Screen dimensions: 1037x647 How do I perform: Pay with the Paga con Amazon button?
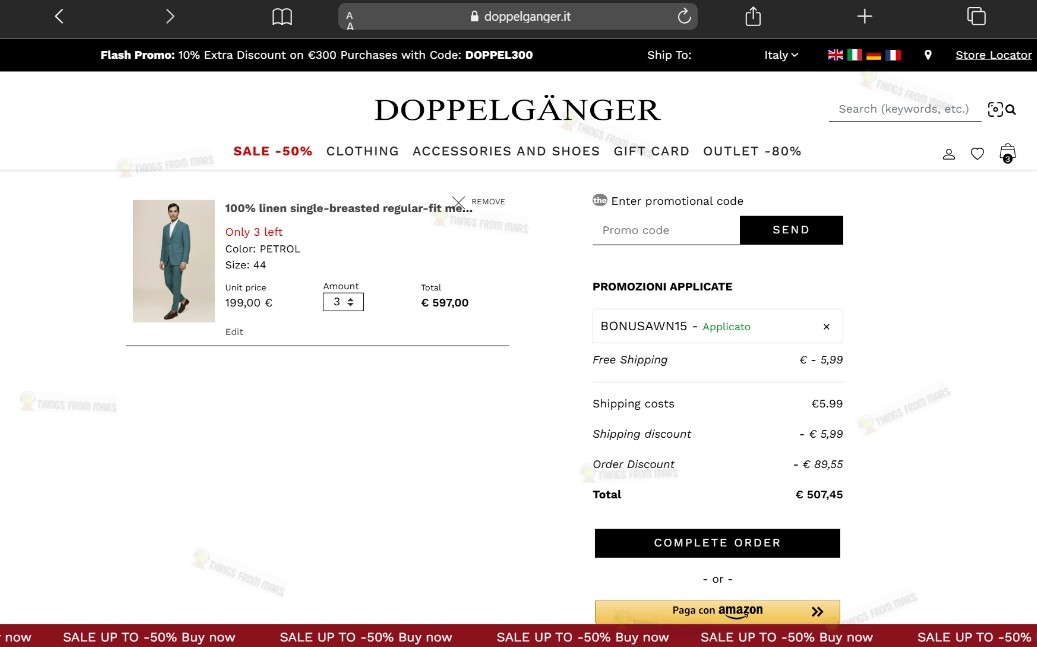[717, 611]
